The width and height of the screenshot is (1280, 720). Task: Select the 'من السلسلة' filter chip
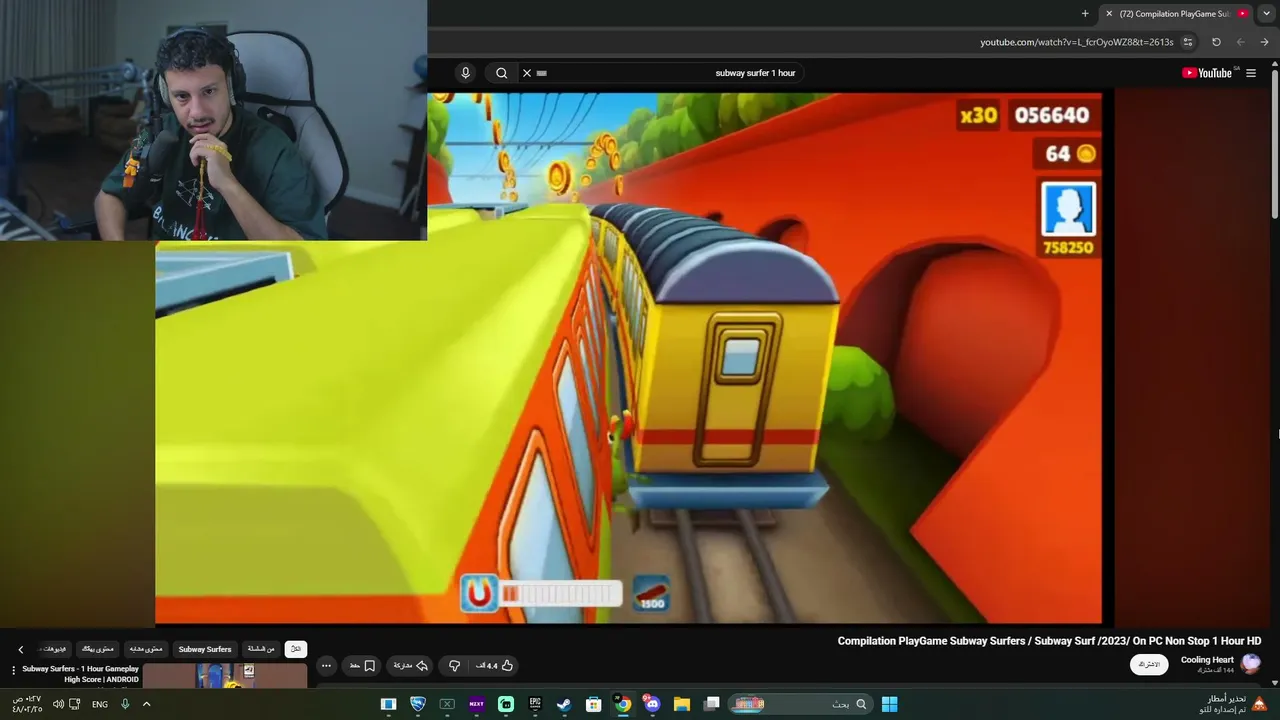pyautogui.click(x=262, y=649)
